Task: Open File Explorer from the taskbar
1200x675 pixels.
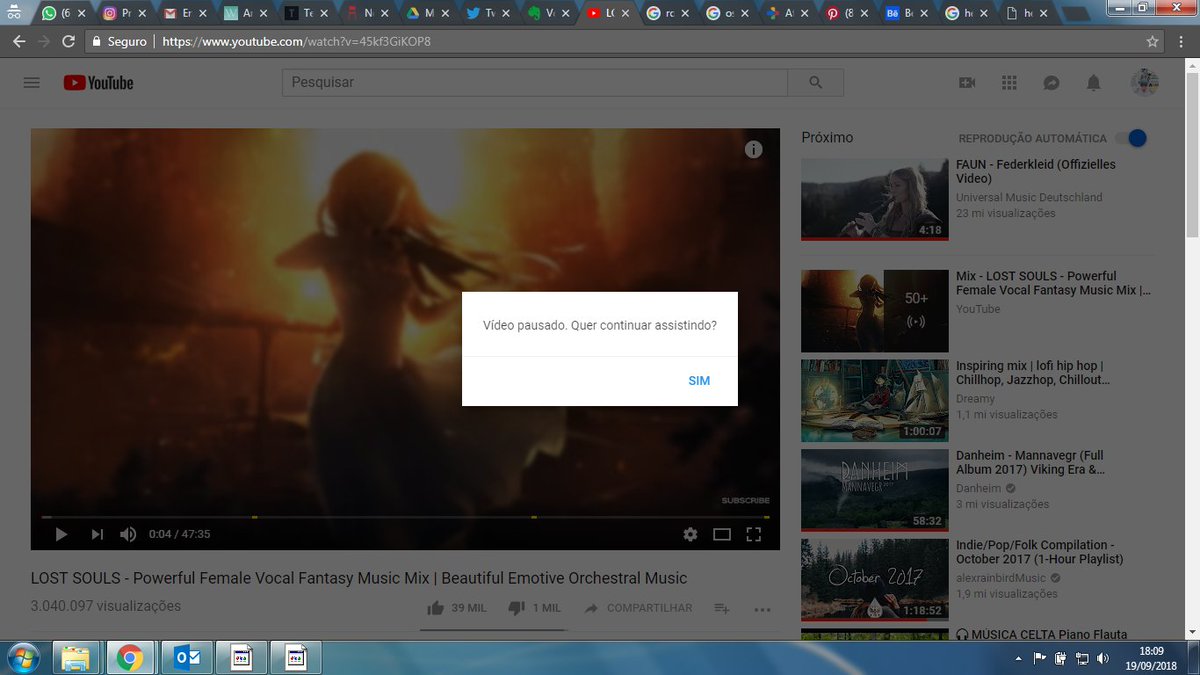Action: pos(76,658)
